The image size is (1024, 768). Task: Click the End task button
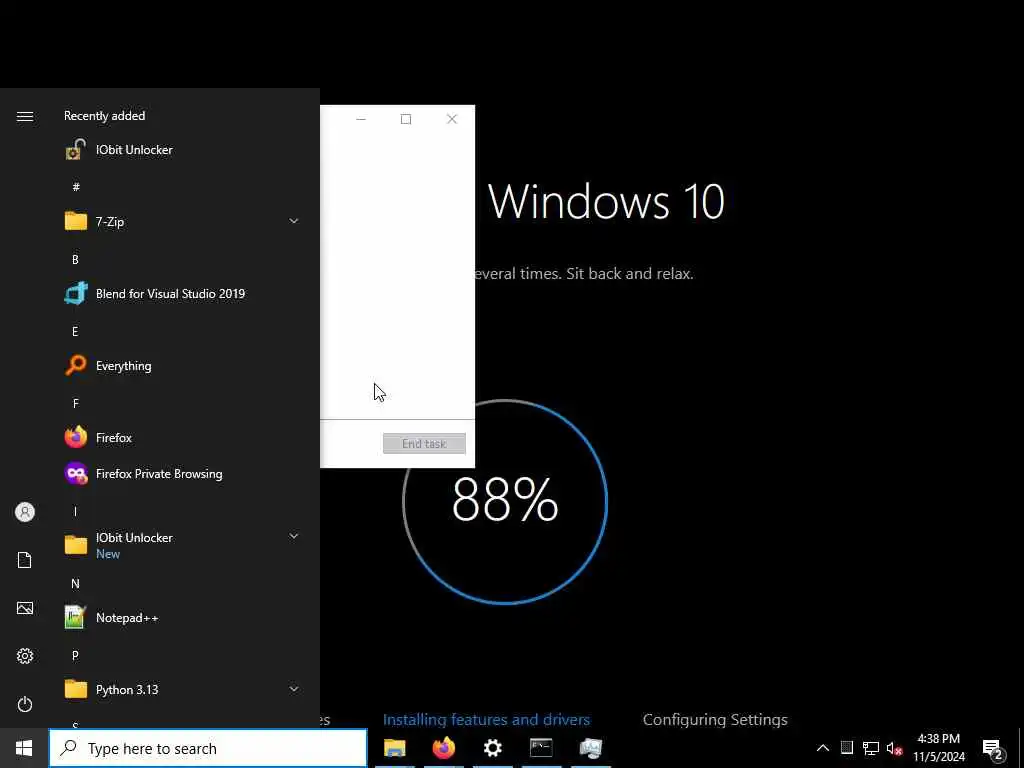(x=424, y=443)
